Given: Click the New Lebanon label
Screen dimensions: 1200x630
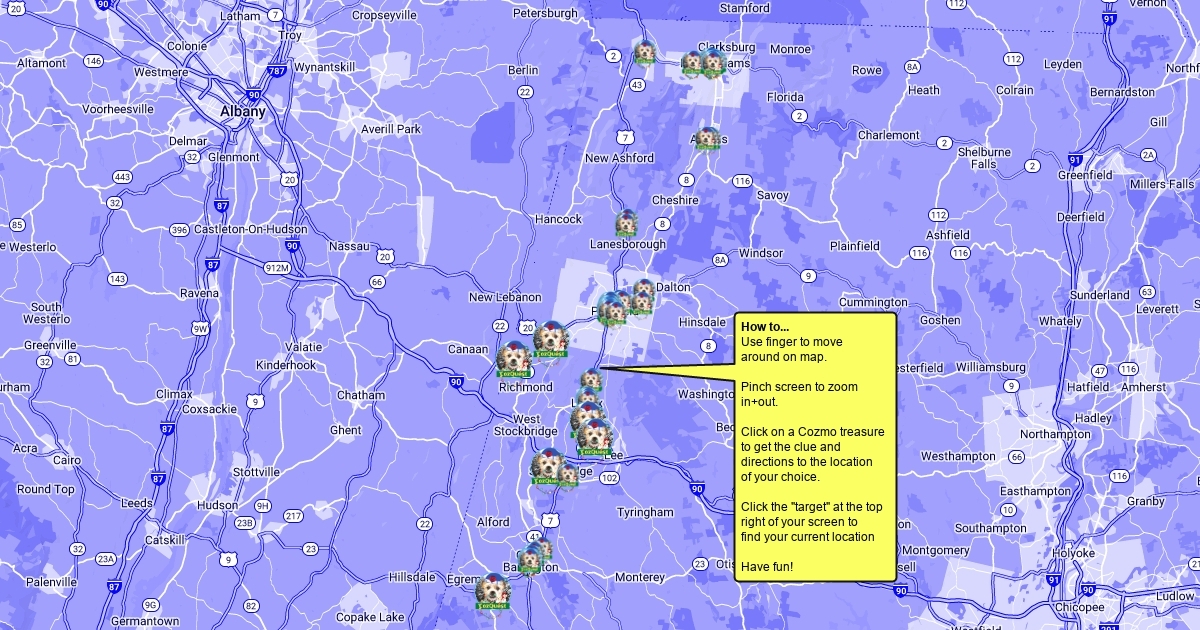Looking at the screenshot, I should pos(506,297).
